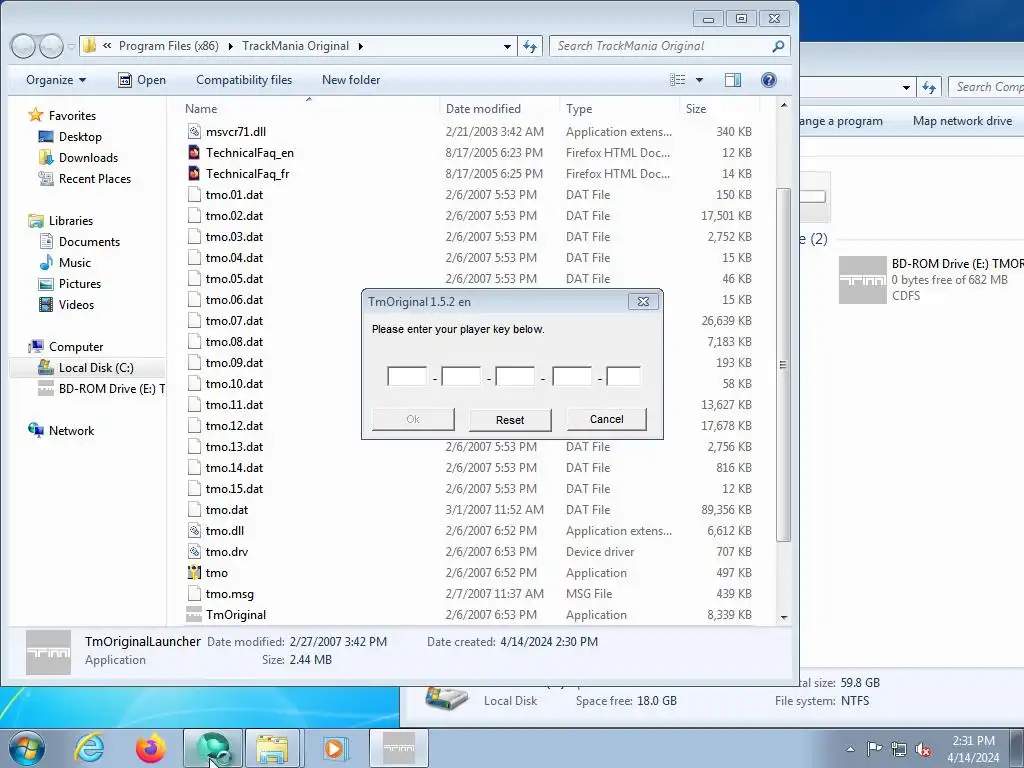1024x768 pixels.
Task: Change view with the view icon
Action: point(678,80)
